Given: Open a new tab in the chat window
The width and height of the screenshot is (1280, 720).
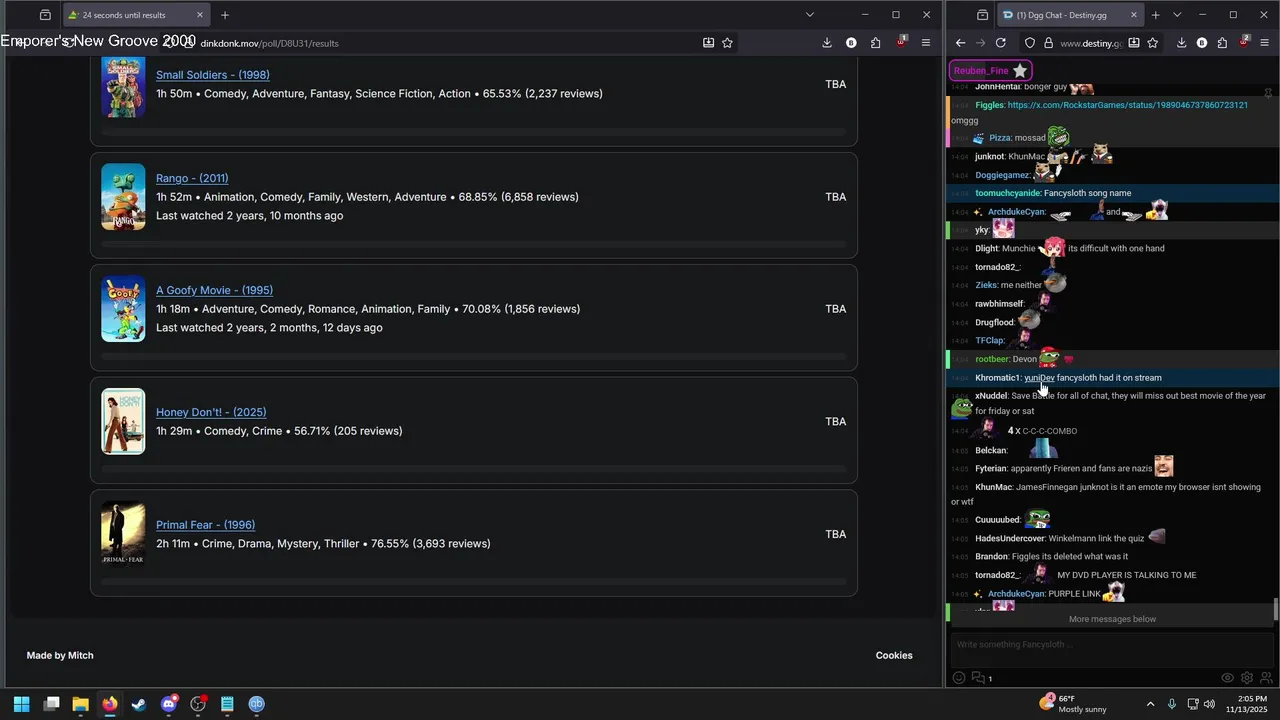Looking at the screenshot, I should coord(1156,15).
